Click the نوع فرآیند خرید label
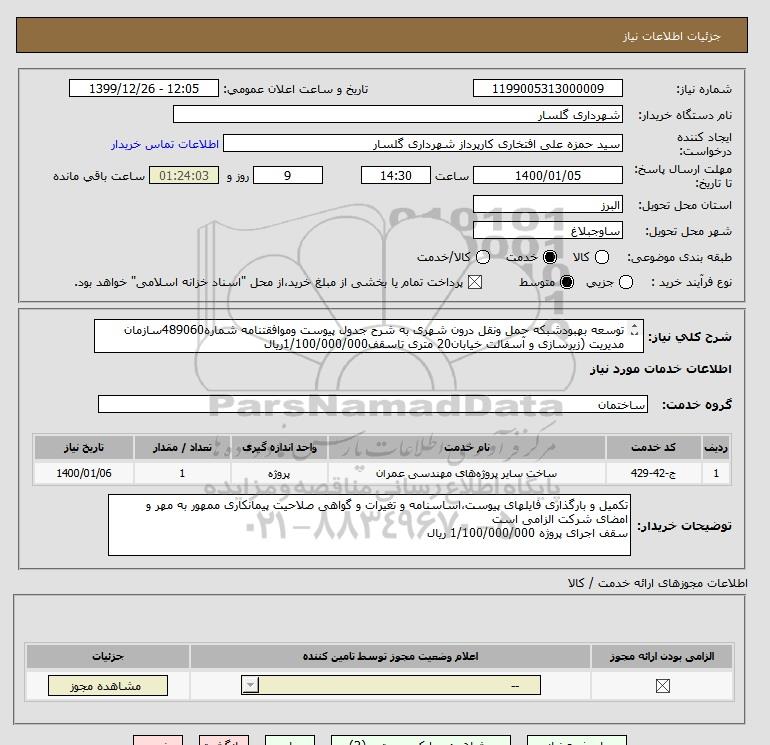 [691, 282]
